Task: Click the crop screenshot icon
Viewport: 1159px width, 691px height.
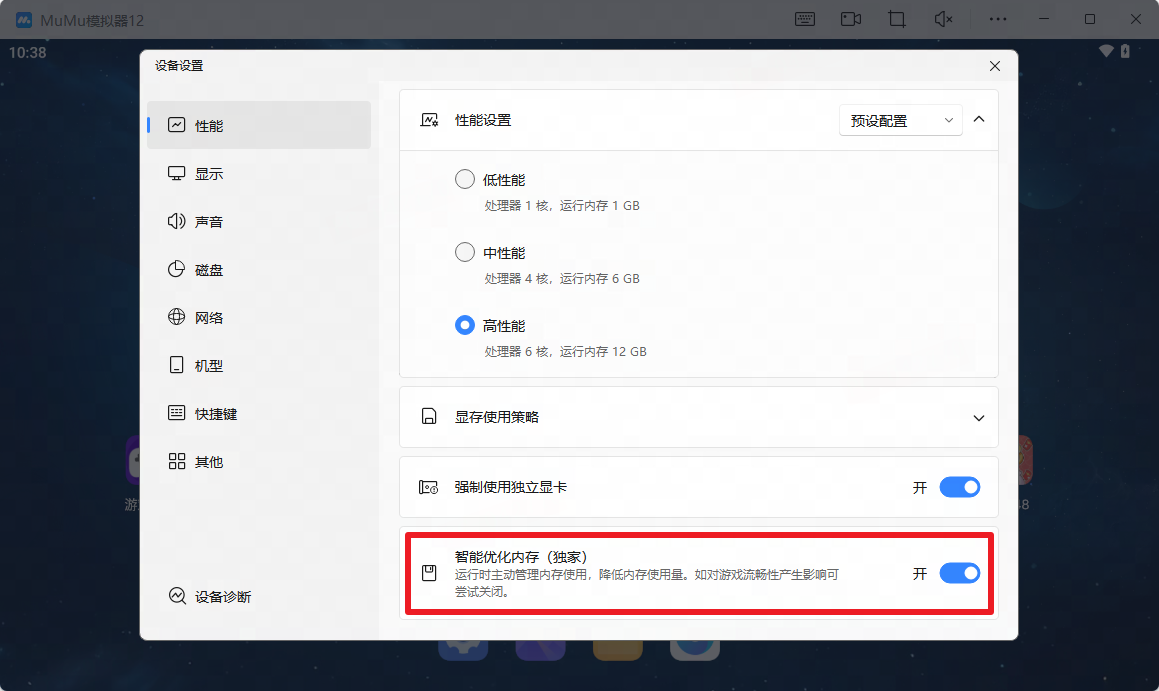Action: click(897, 19)
